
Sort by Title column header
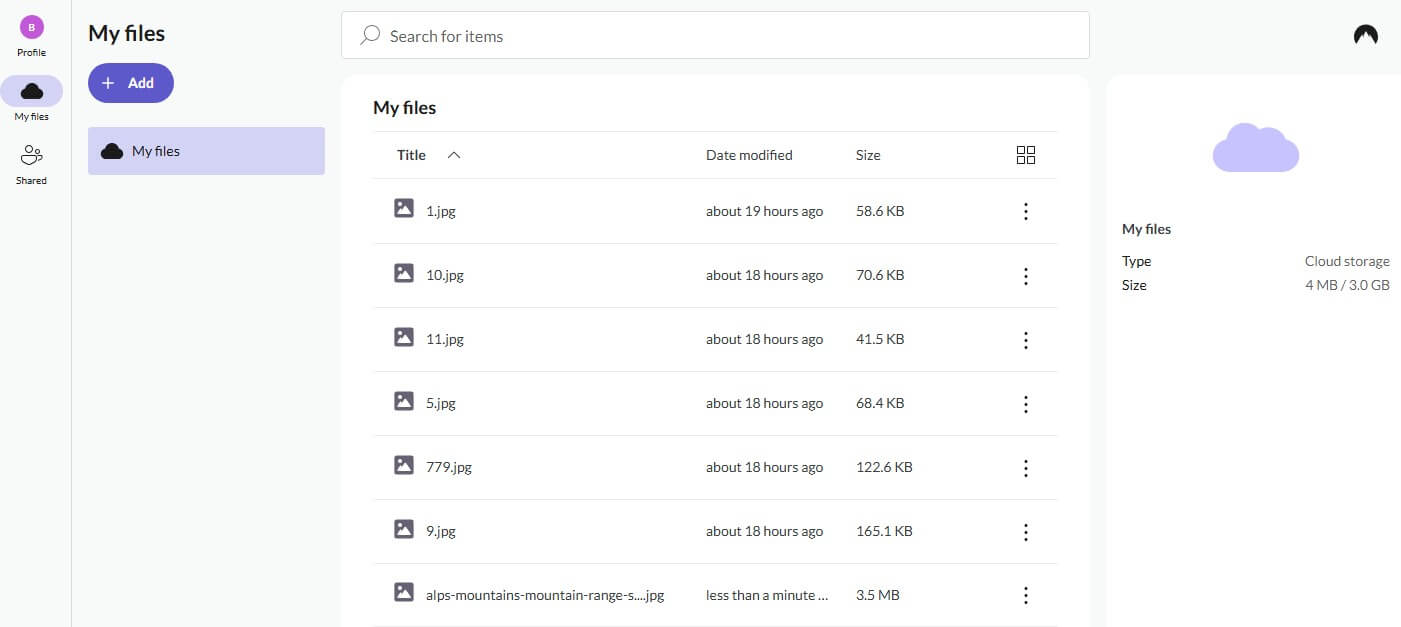click(411, 155)
